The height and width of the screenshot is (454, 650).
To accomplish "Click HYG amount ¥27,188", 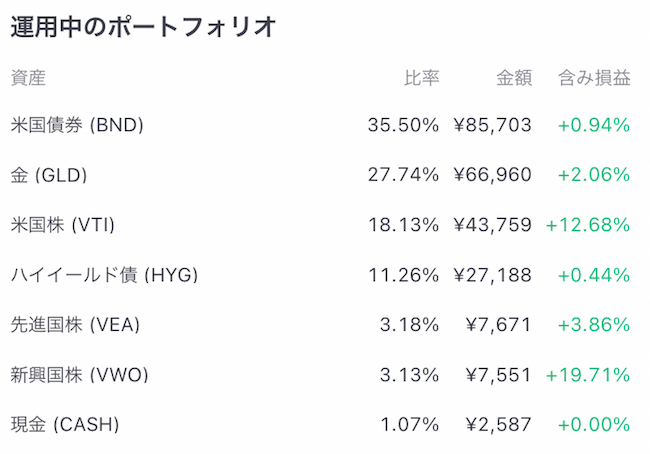I will tap(492, 275).
